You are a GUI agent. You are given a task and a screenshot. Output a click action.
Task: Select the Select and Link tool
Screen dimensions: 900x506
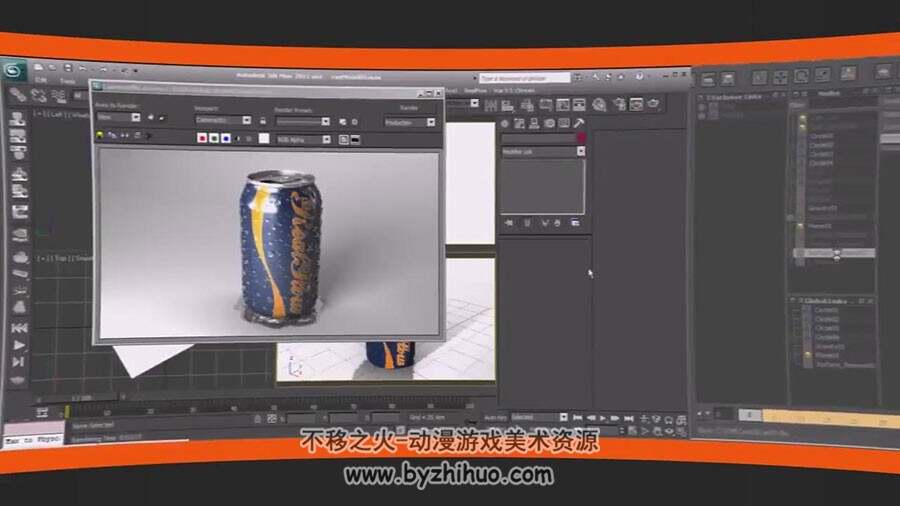pyautogui.click(x=16, y=94)
